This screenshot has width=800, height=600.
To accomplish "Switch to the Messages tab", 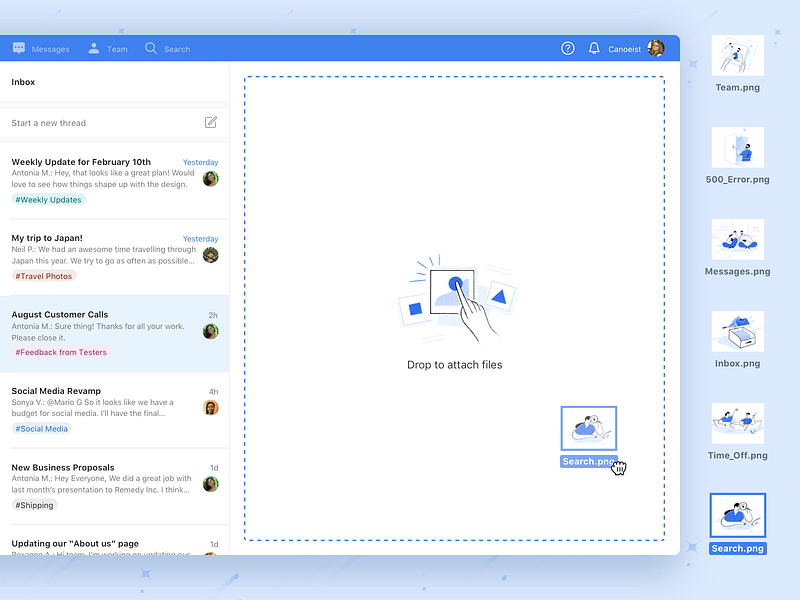I will click(49, 48).
